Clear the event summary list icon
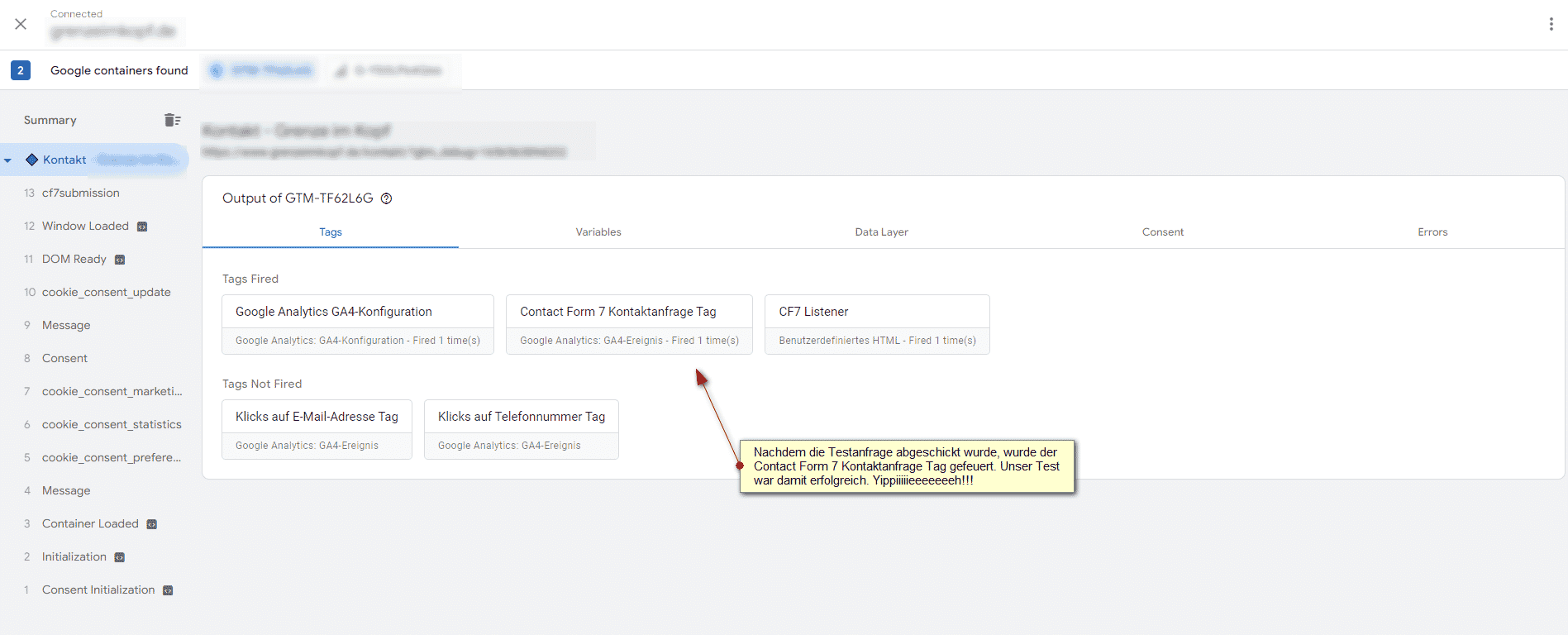The width and height of the screenshot is (1568, 635). tap(172, 120)
